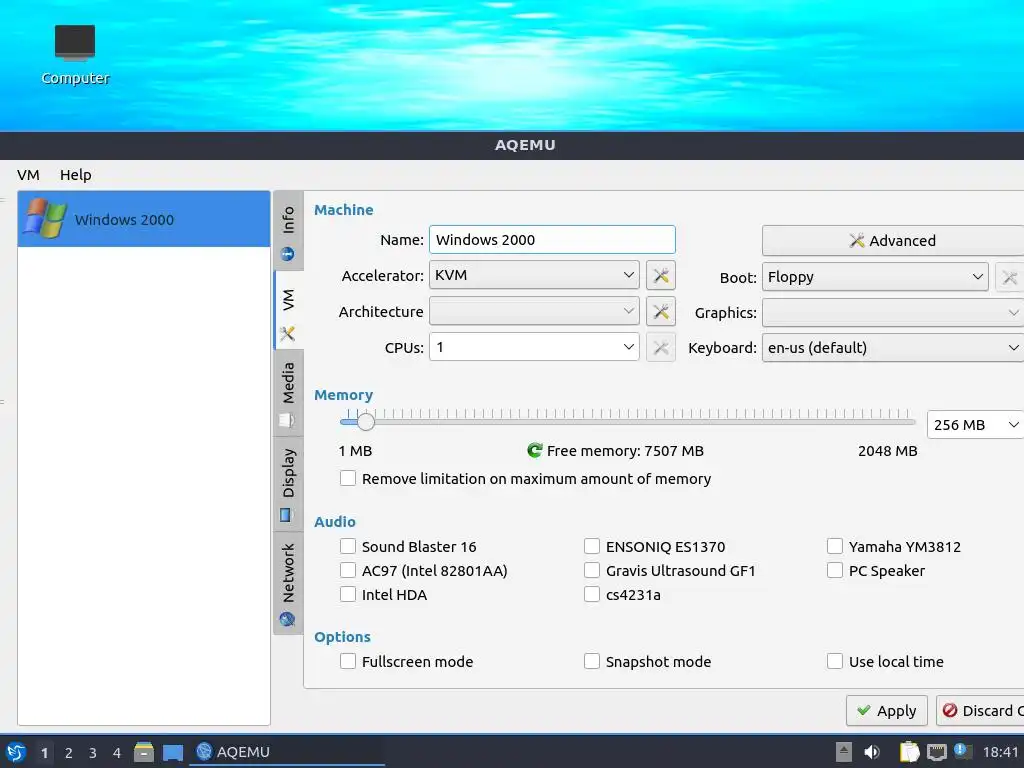Click the network monitor tray icon

tap(936, 752)
